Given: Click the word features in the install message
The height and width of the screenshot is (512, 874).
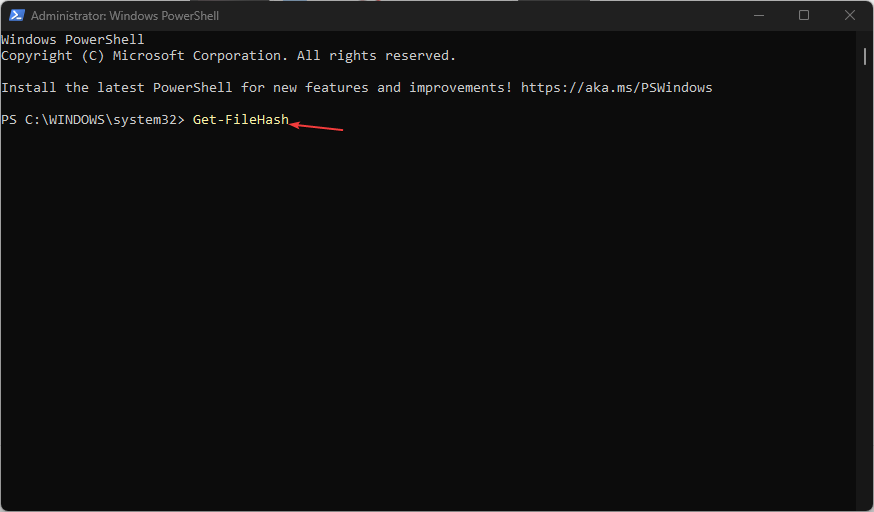Looking at the screenshot, I should pos(337,87).
